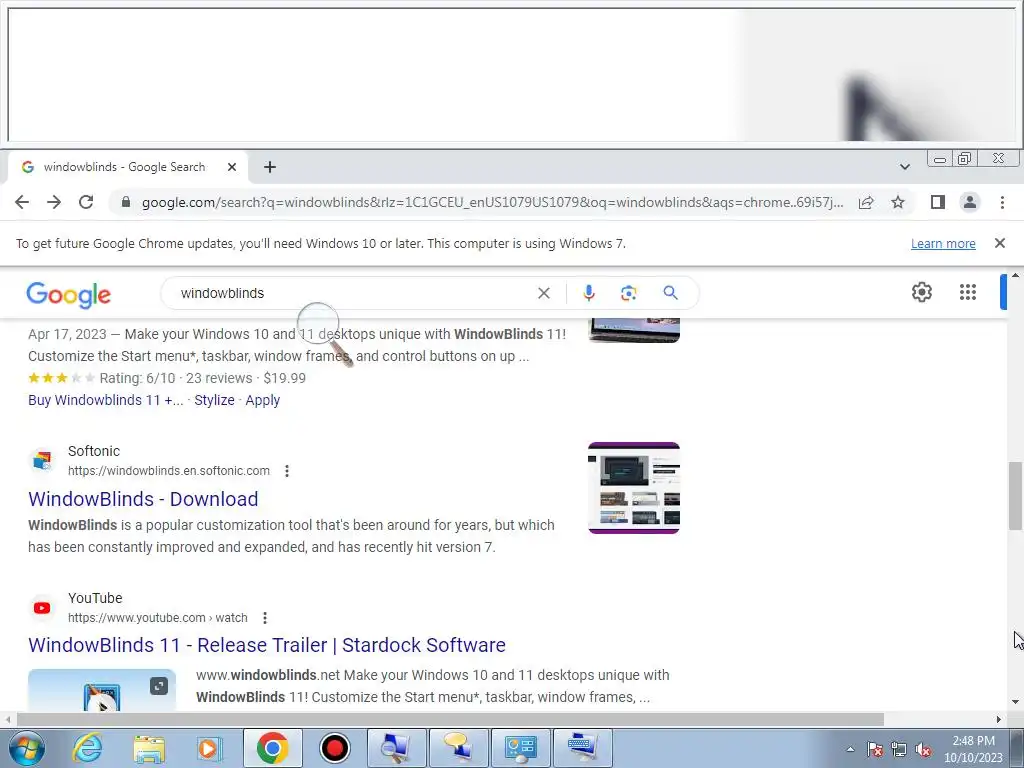Launch Internet Explorer from the taskbar
This screenshot has height=768, width=1024.
(87, 748)
